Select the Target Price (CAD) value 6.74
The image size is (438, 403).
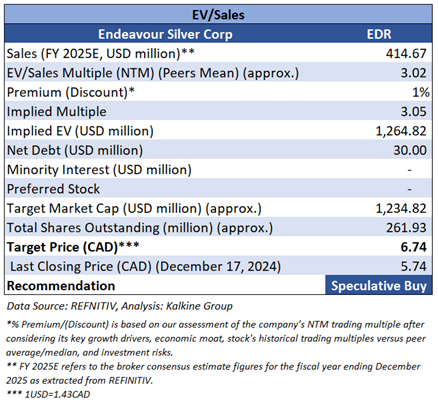[413, 247]
